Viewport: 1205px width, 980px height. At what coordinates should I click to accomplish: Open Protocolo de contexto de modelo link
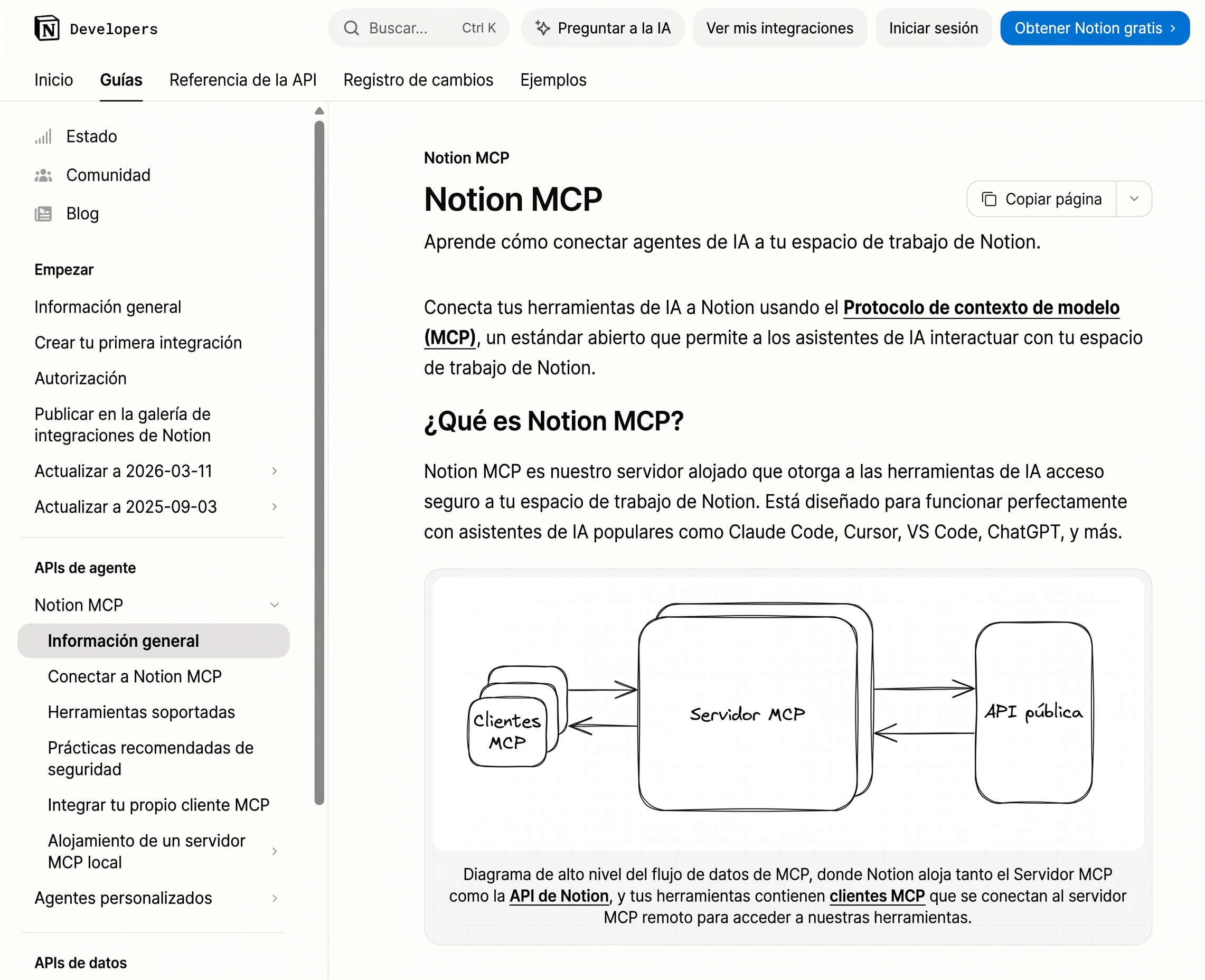coord(981,308)
